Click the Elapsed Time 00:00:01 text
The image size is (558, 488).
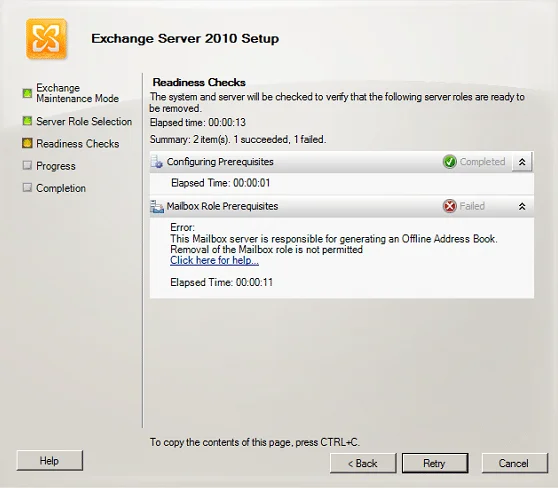tap(220, 183)
